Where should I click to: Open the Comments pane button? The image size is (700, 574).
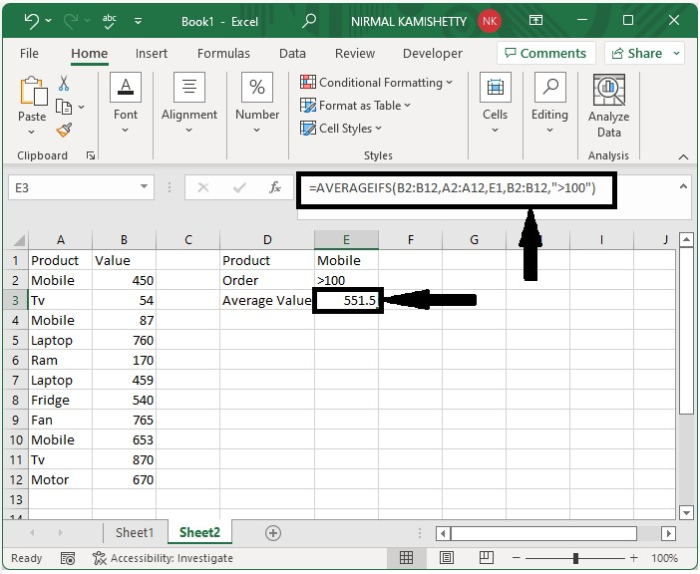pyautogui.click(x=546, y=54)
